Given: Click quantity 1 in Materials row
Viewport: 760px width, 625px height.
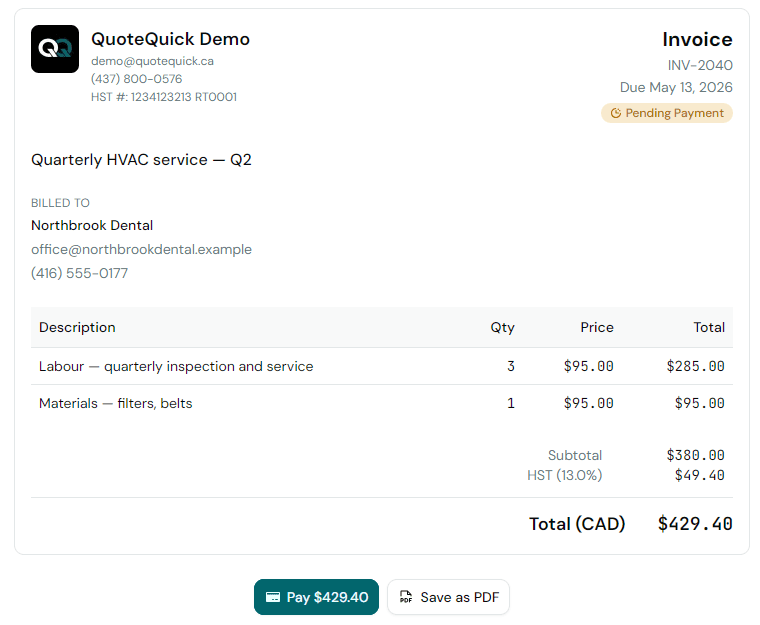Looking at the screenshot, I should [x=511, y=403].
